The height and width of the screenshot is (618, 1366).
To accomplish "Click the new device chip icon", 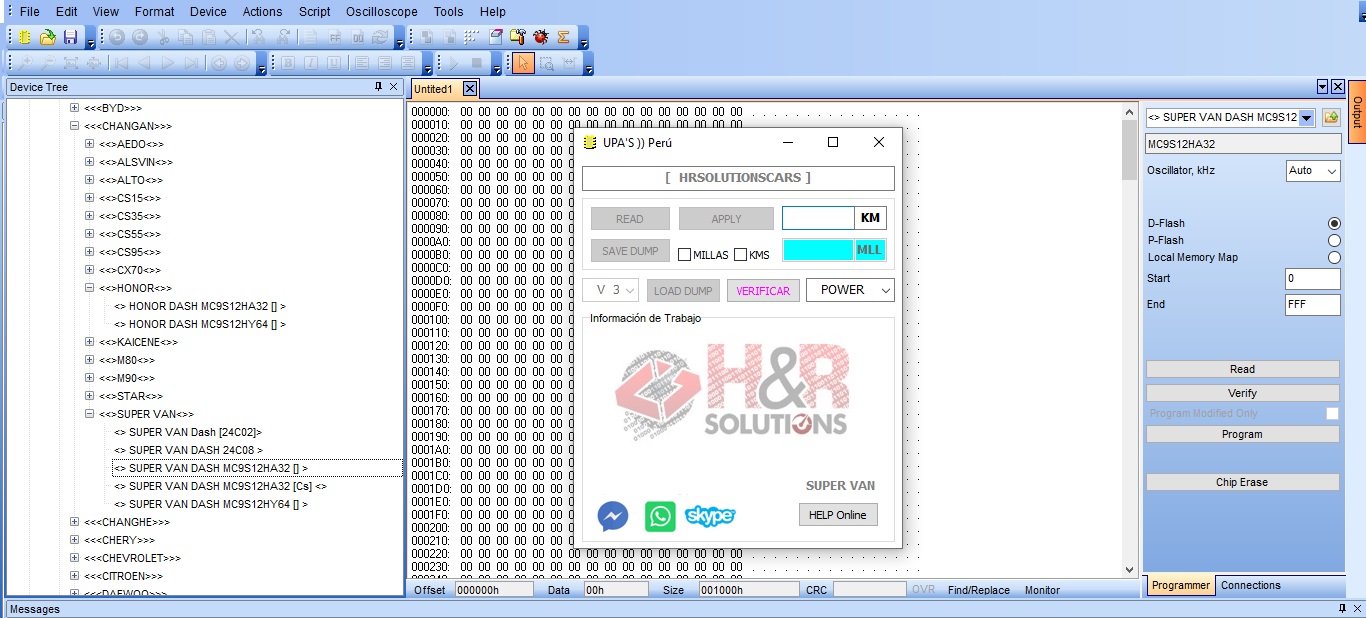I will (25, 37).
